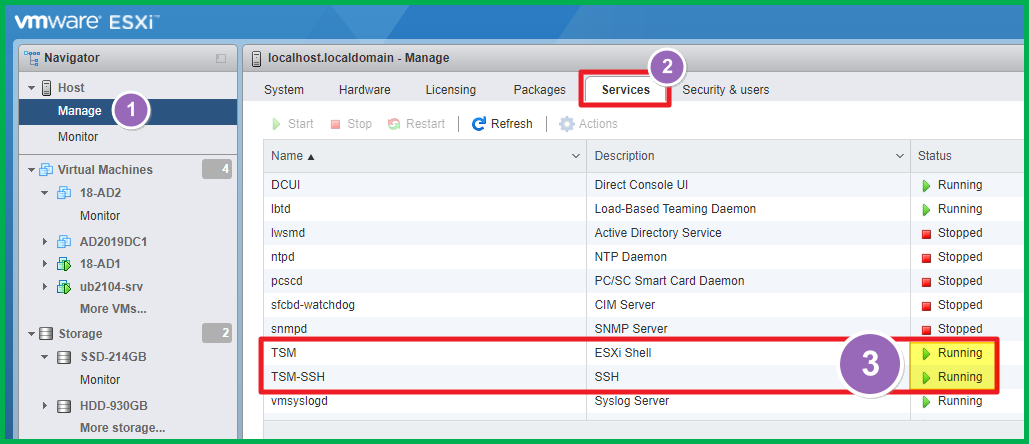
Task: Click the red Stopped icon for pcscd
Action: coord(927,282)
